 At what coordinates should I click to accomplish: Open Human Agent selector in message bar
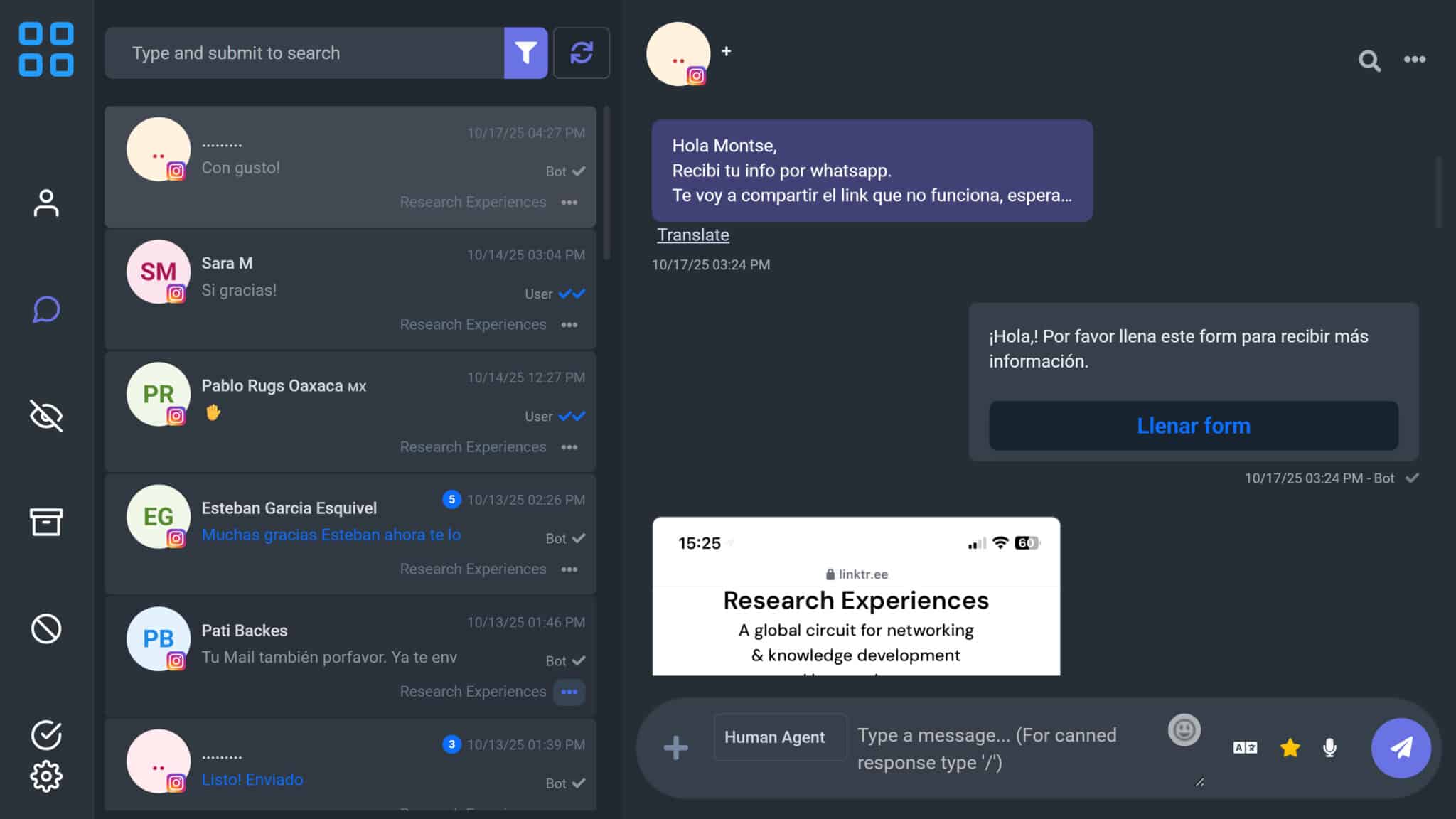(774, 737)
